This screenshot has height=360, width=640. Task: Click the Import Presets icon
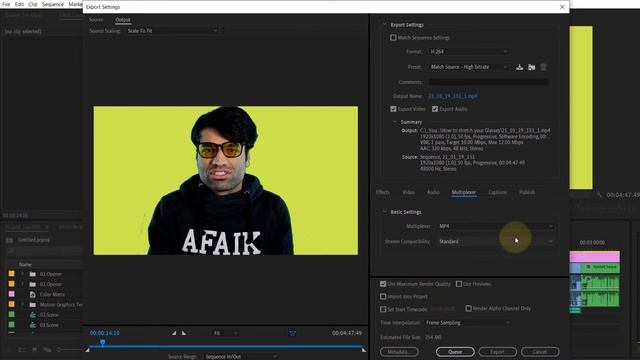coord(531,67)
